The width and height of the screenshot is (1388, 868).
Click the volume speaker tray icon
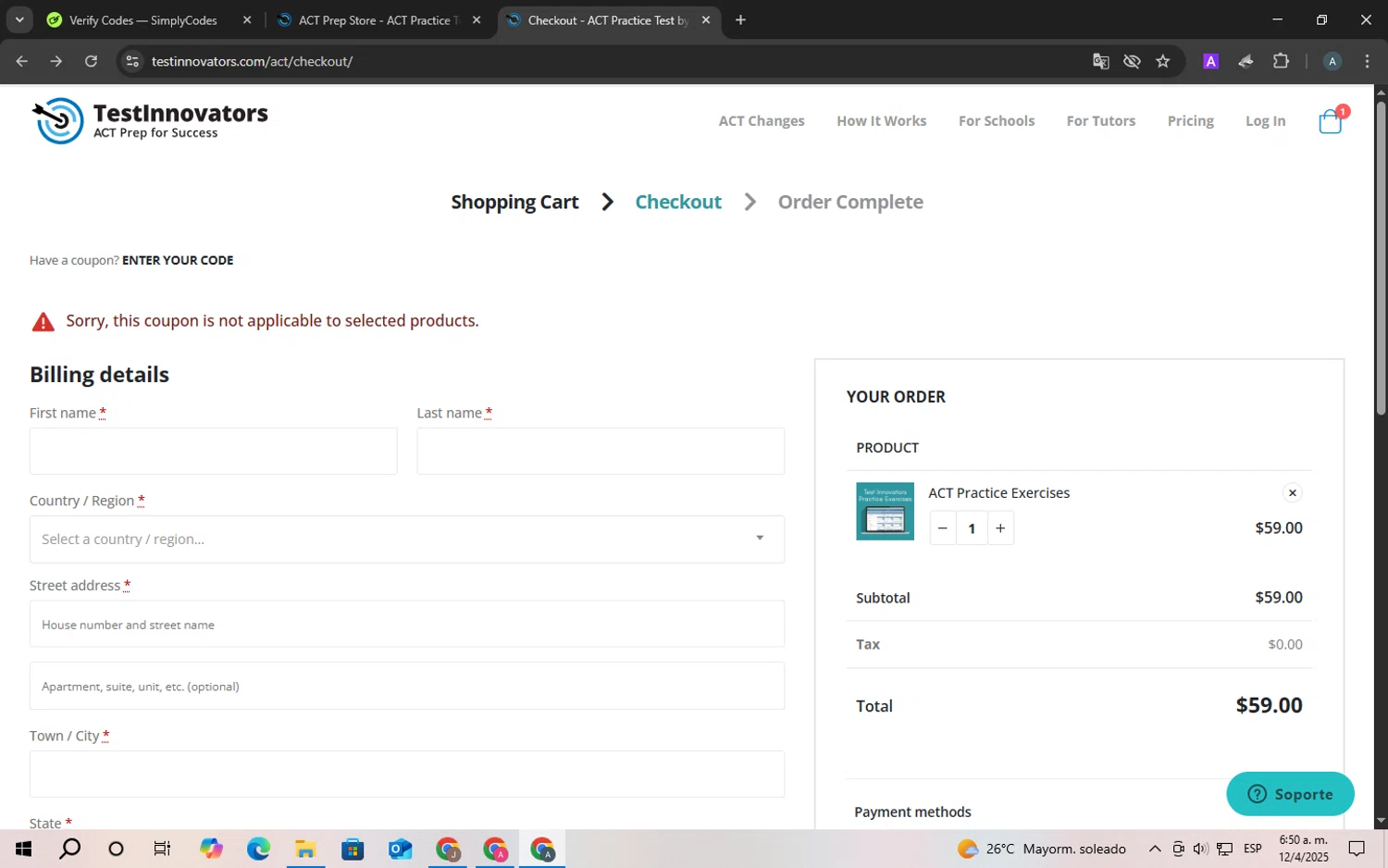click(1200, 849)
